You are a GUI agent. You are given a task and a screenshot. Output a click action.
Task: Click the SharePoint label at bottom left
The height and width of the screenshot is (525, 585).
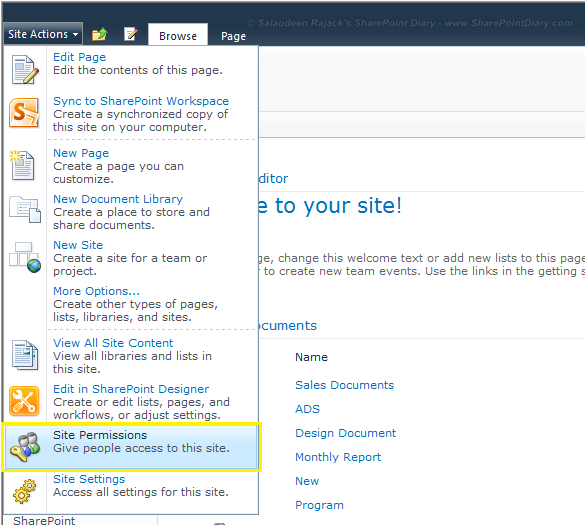pyautogui.click(x=44, y=520)
